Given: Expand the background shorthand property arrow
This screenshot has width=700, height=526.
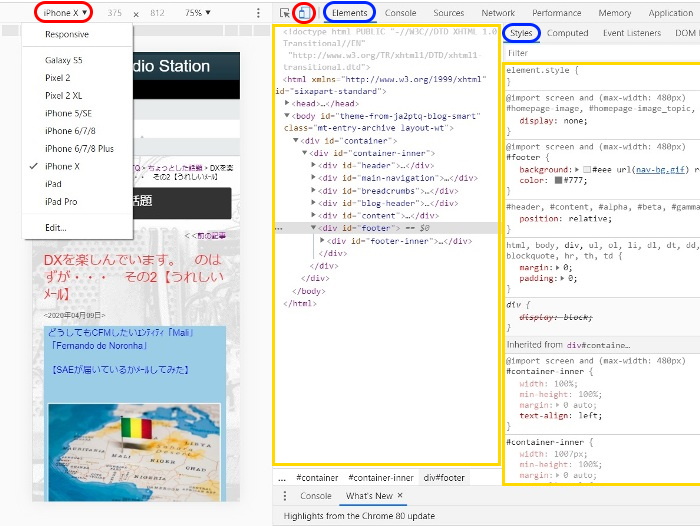Looking at the screenshot, I should coord(577,170).
